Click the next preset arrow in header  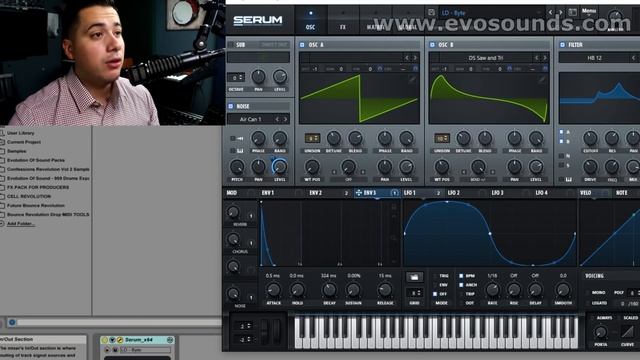(560, 13)
